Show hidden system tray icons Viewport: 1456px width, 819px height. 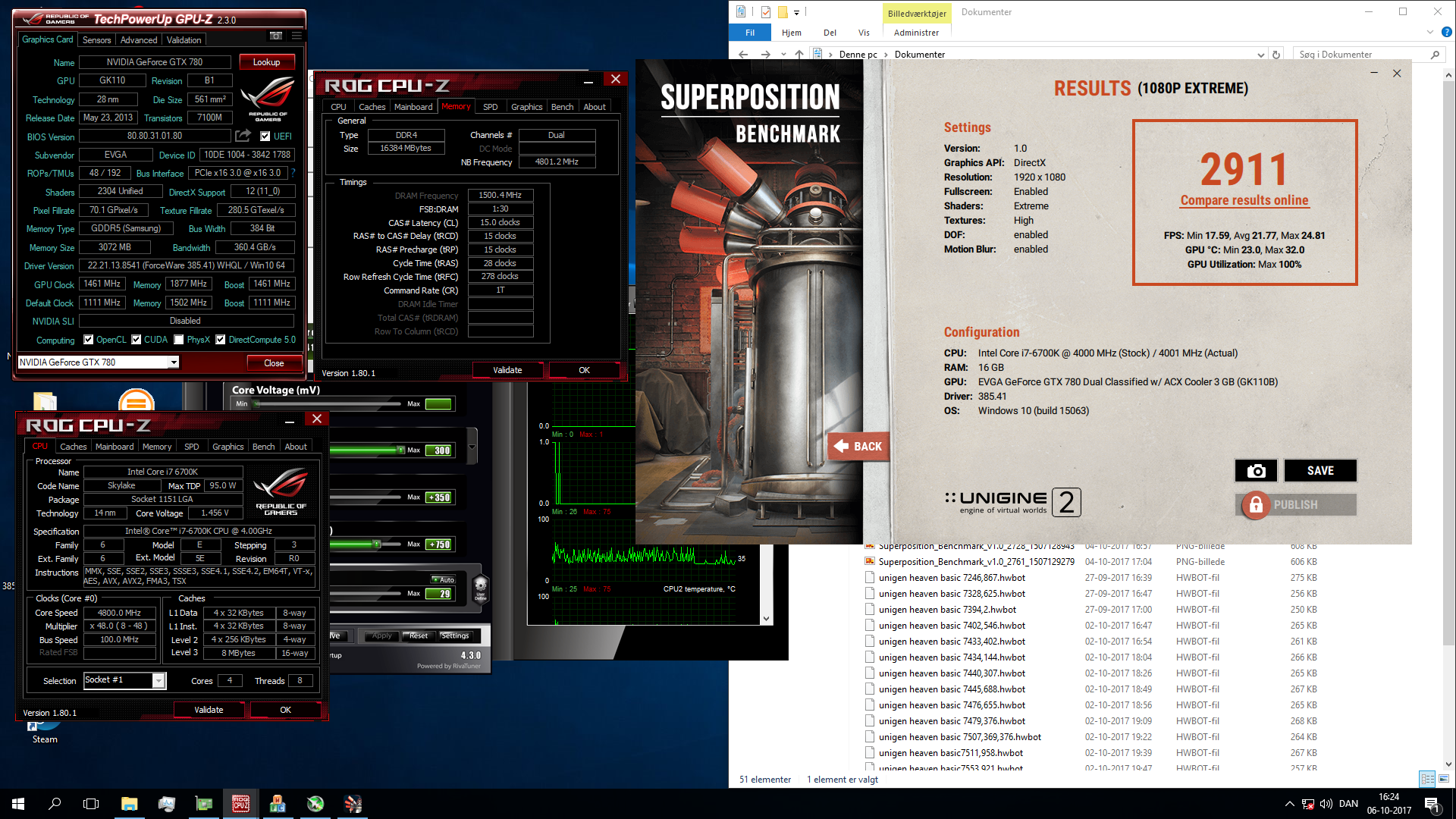[x=1290, y=804]
